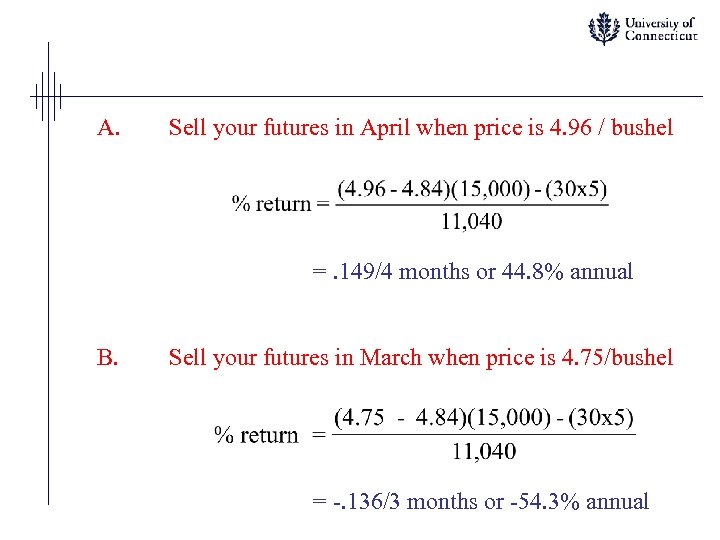This screenshot has width=720, height=540.
Task: Select the "Sell your futures in April" line
Action: [420, 128]
